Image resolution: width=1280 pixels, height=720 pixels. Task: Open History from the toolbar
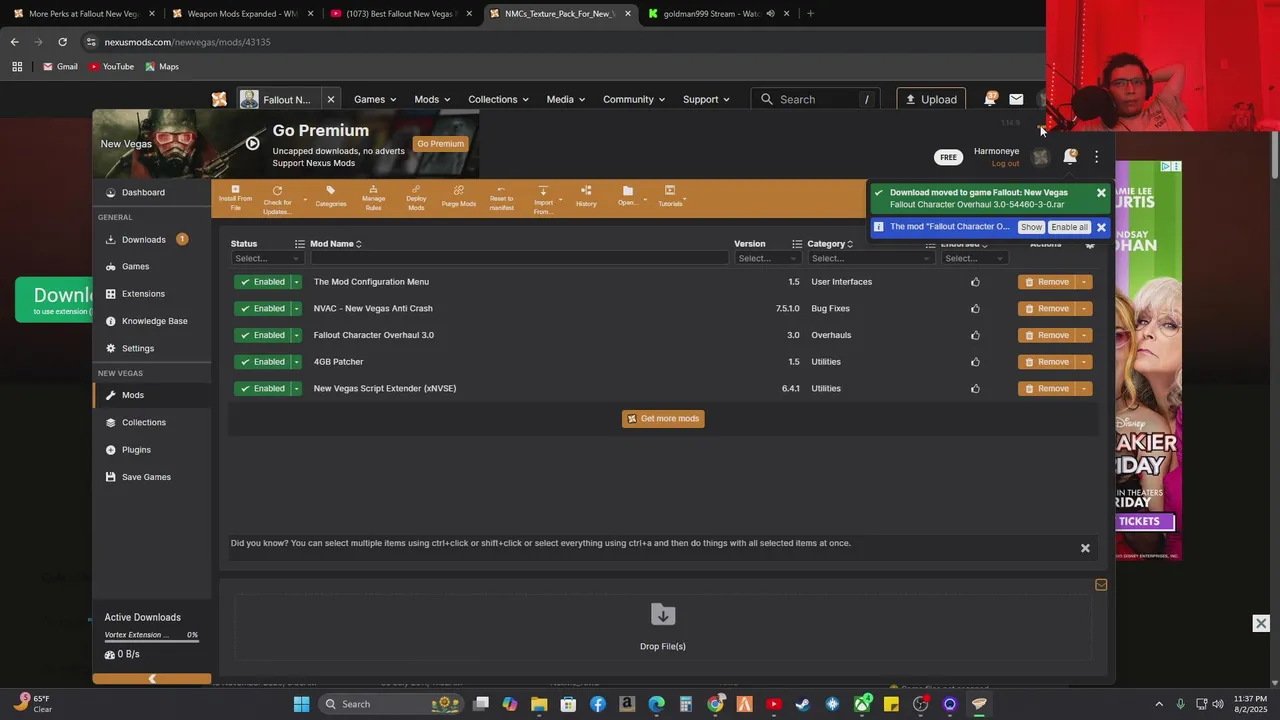point(586,197)
